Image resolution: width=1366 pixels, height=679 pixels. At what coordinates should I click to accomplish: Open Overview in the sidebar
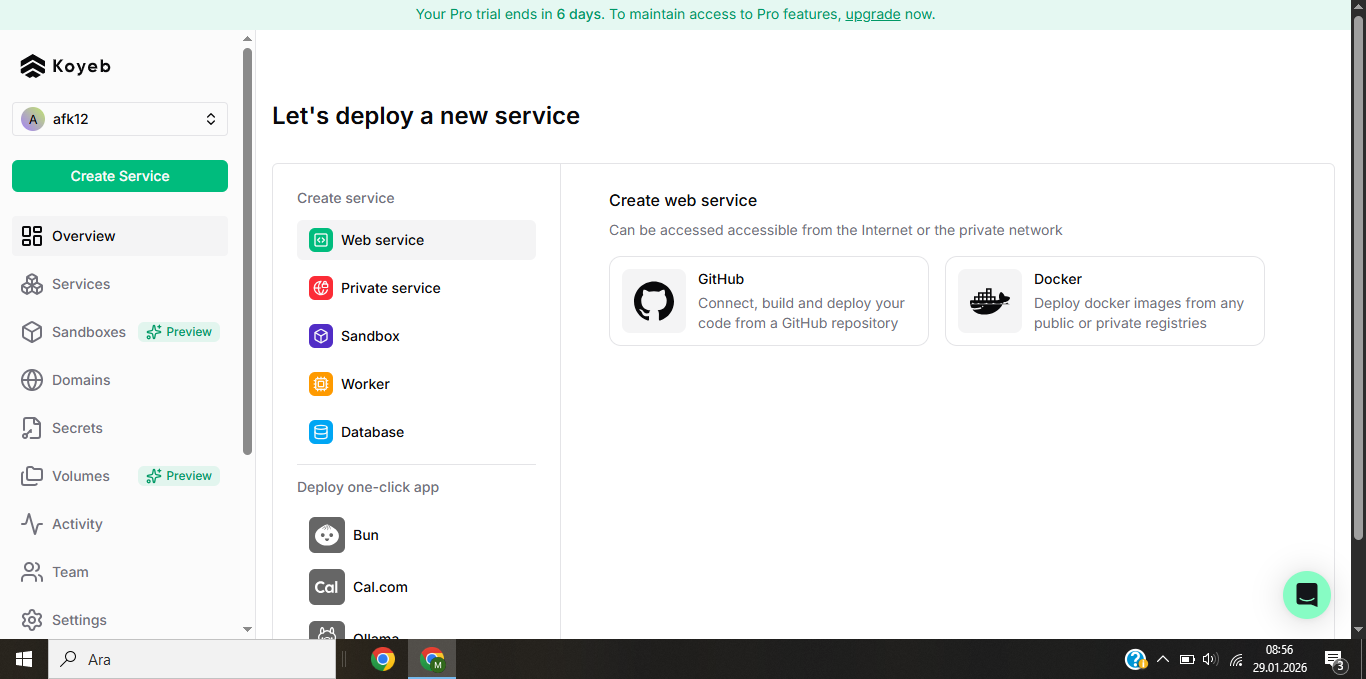(120, 236)
